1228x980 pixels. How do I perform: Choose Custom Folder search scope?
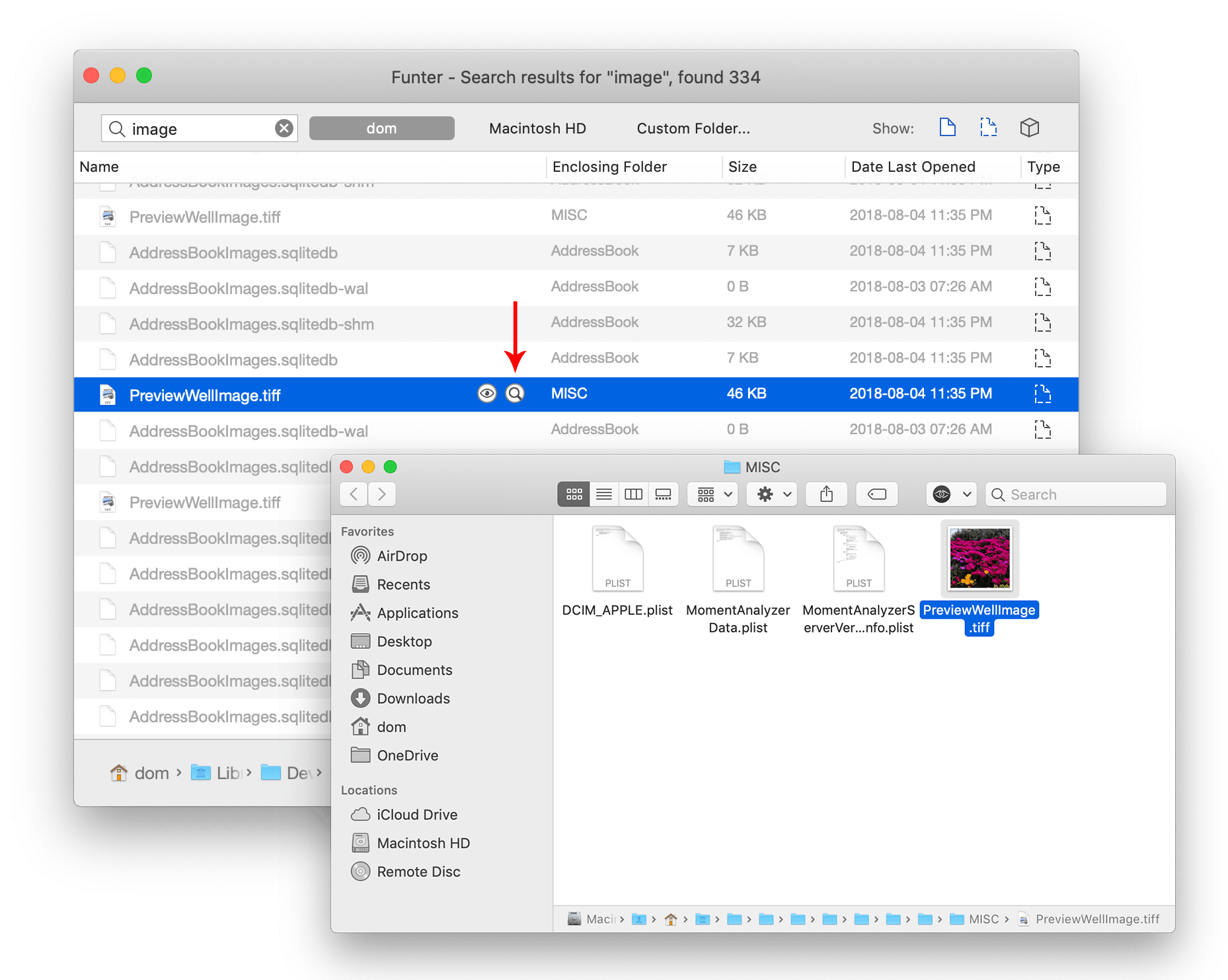(692, 128)
